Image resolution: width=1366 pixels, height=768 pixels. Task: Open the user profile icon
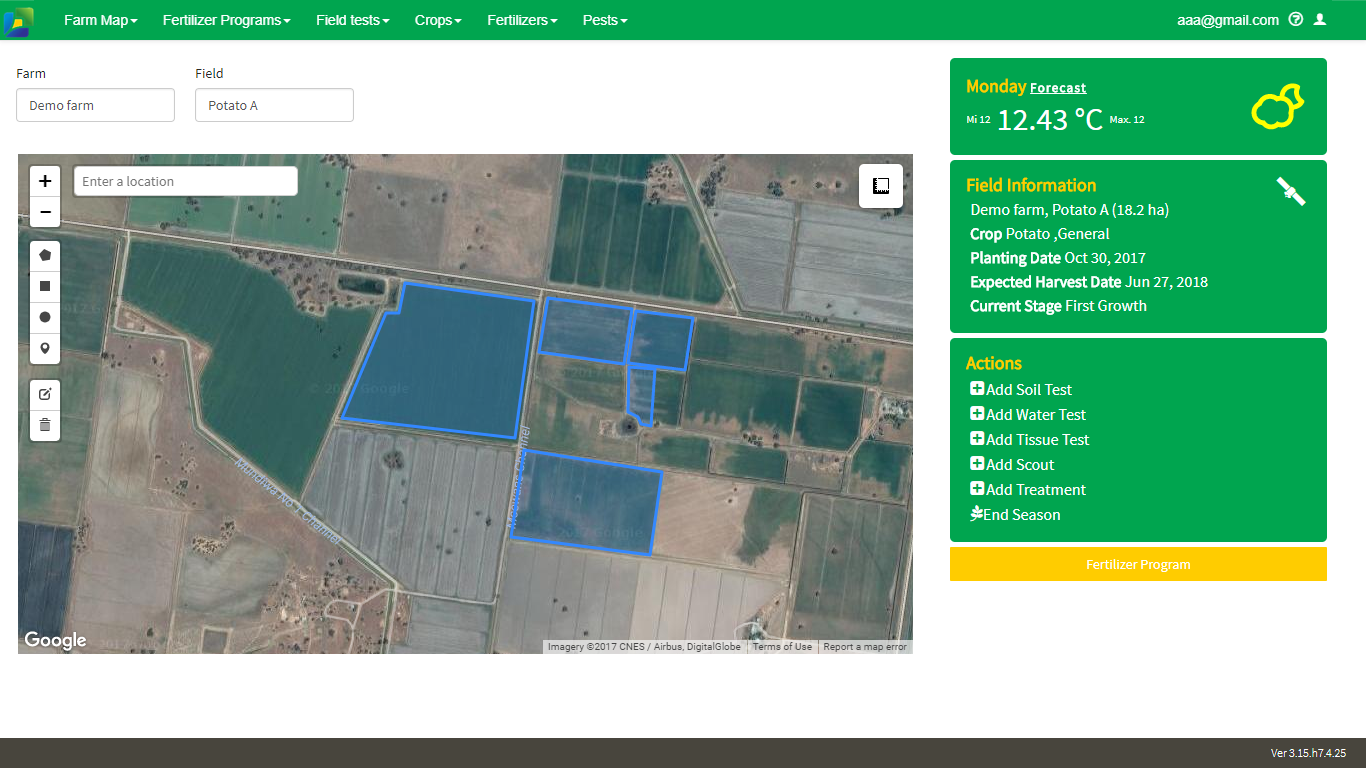(x=1320, y=19)
